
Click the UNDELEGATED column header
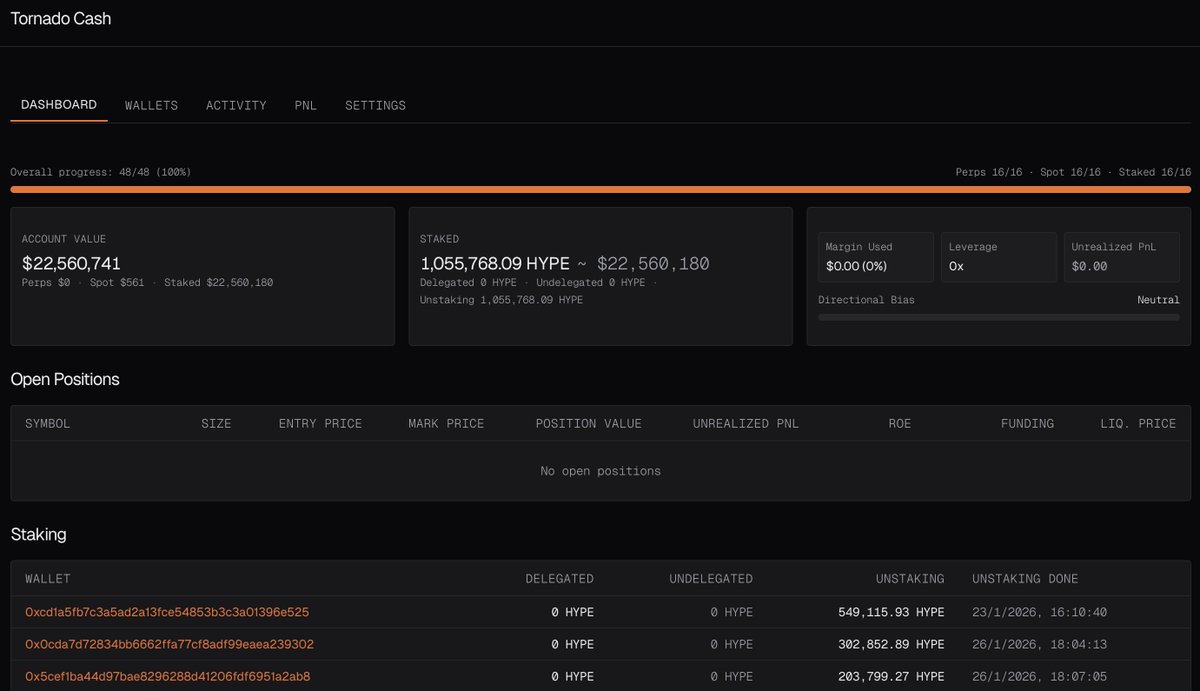point(711,579)
